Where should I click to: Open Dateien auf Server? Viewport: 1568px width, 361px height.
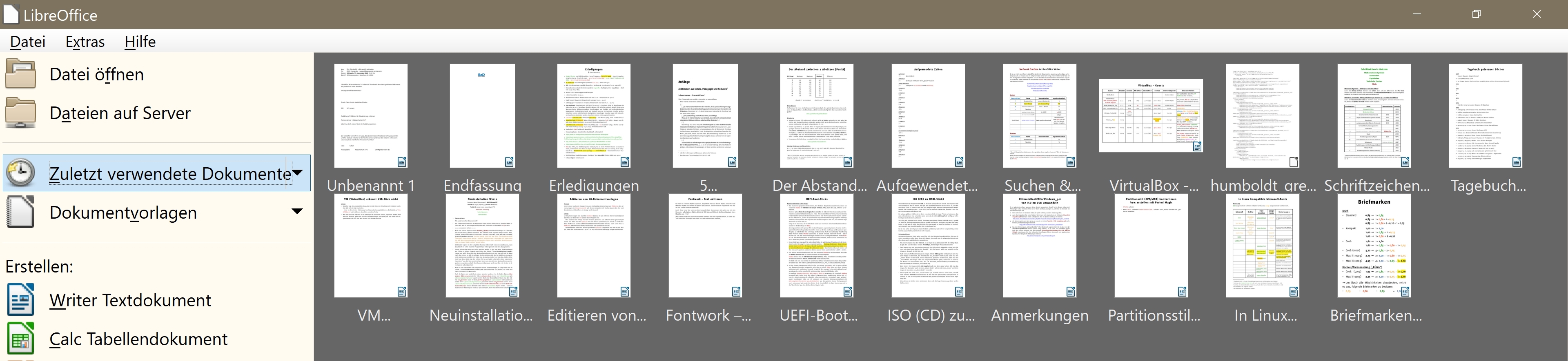pyautogui.click(x=120, y=113)
